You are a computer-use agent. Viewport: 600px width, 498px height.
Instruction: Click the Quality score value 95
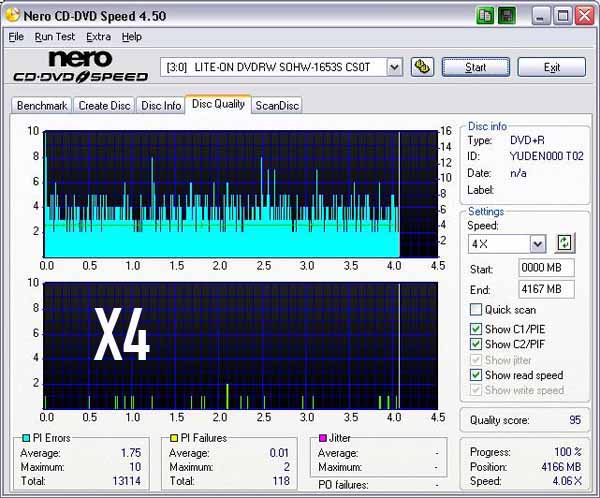pos(575,420)
